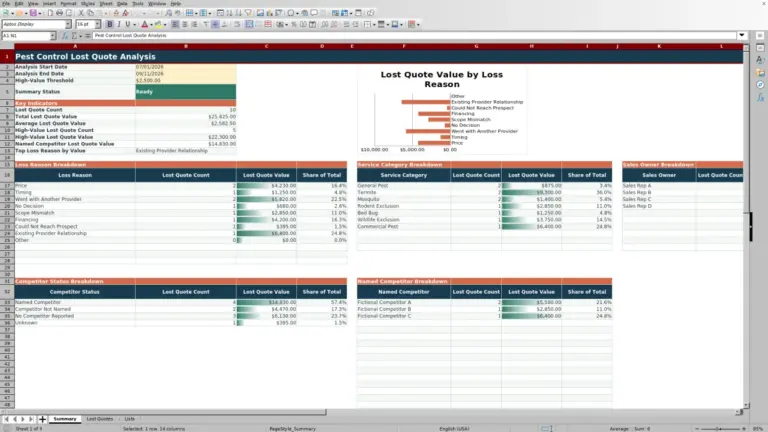Click the Loss Reason column header
The height and width of the screenshot is (432, 768).
tap(75, 175)
